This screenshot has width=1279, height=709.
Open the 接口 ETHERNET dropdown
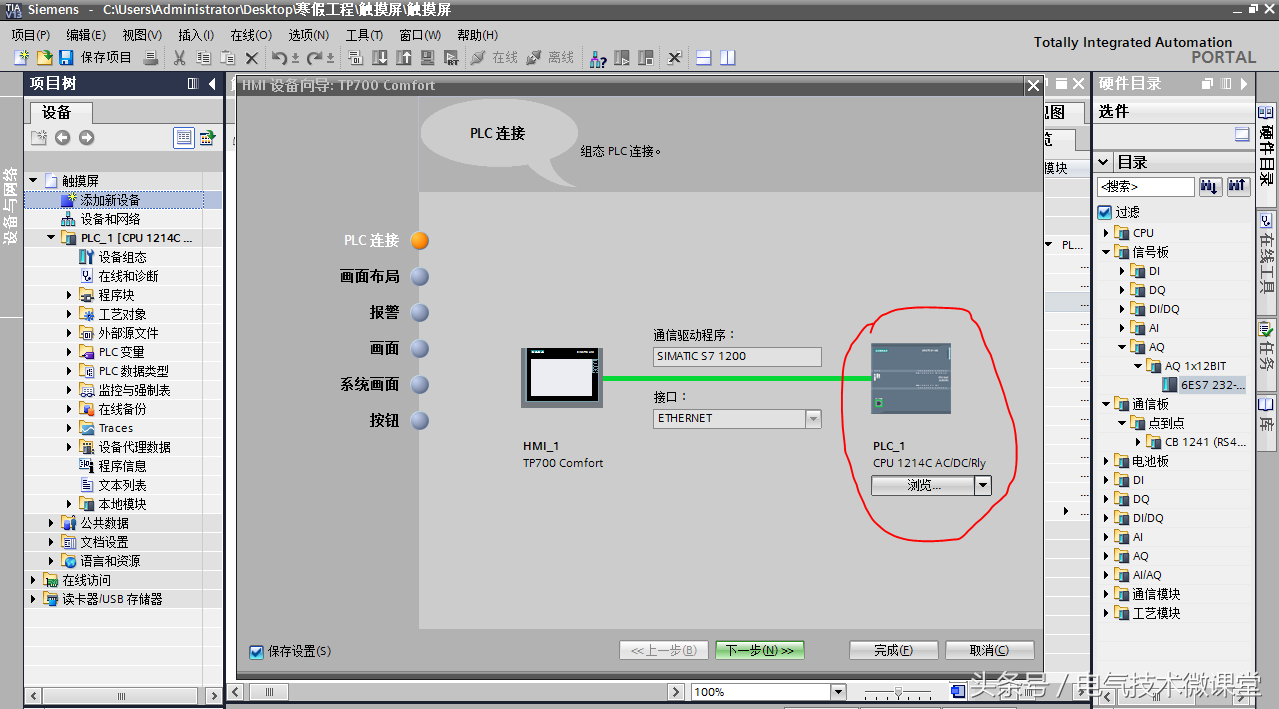(x=813, y=419)
